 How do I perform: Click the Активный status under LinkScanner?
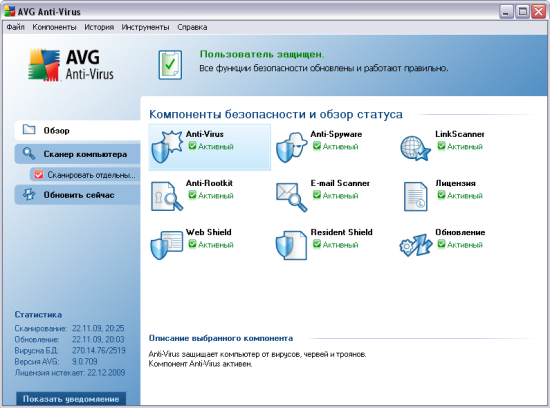(460, 146)
